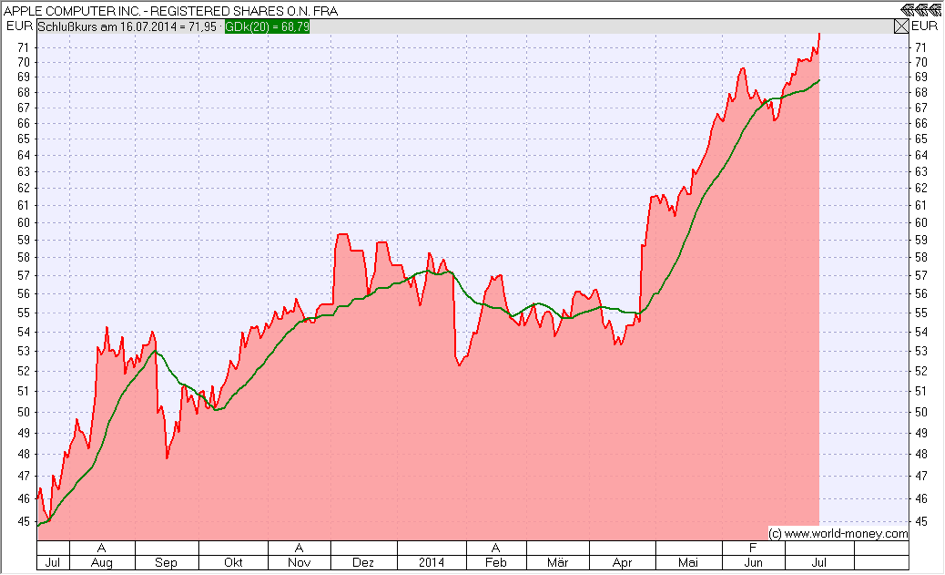
Task: Click the triple arrow logo icon
Action: (920, 10)
